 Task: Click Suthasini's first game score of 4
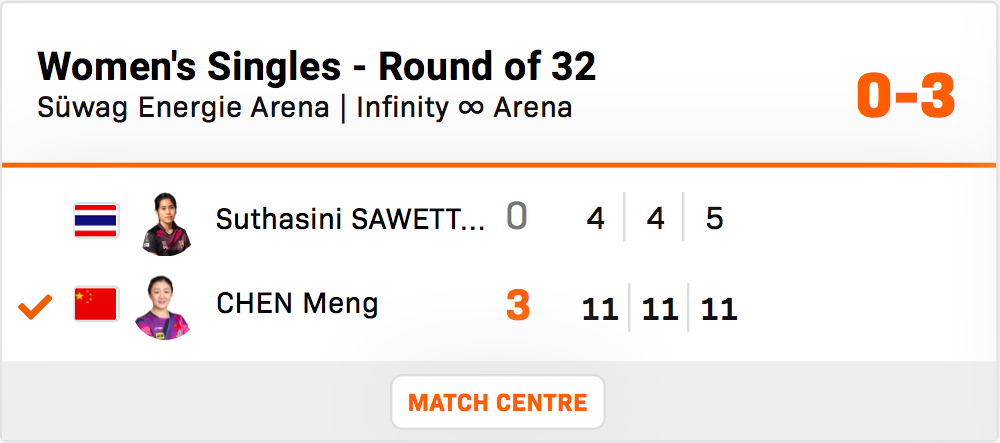tap(596, 219)
